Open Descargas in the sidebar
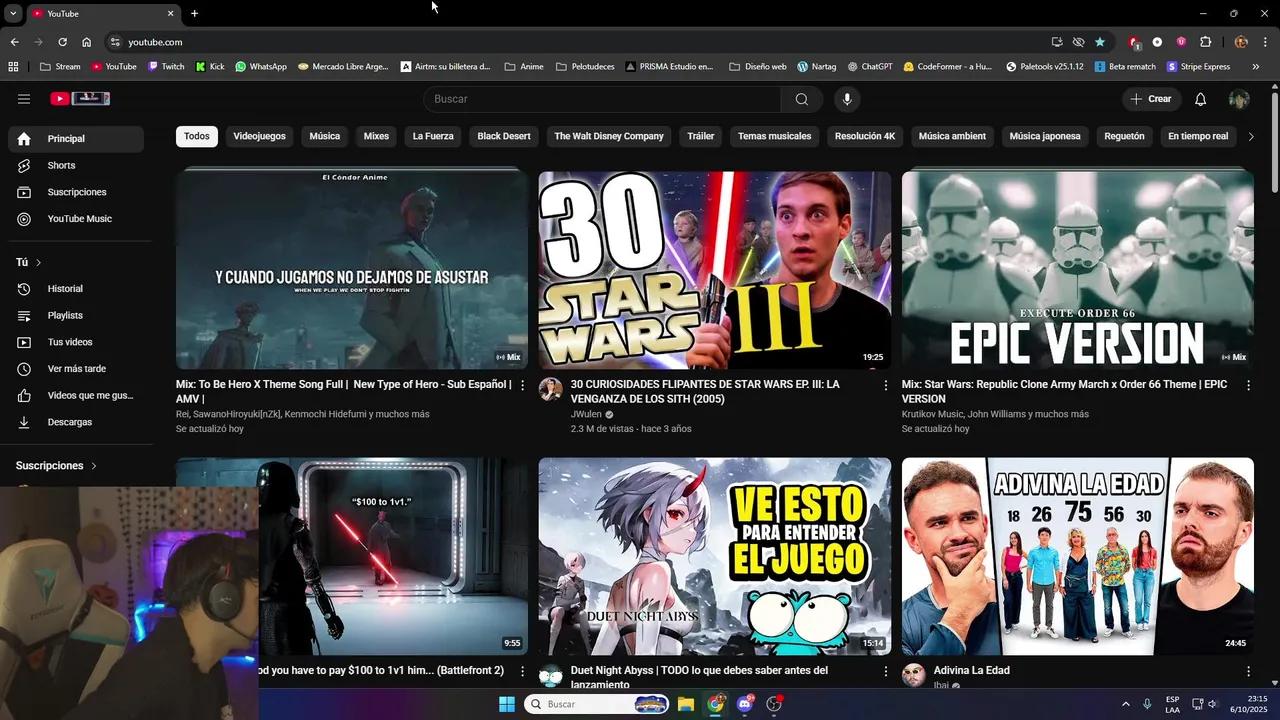The image size is (1280, 720). (76, 422)
